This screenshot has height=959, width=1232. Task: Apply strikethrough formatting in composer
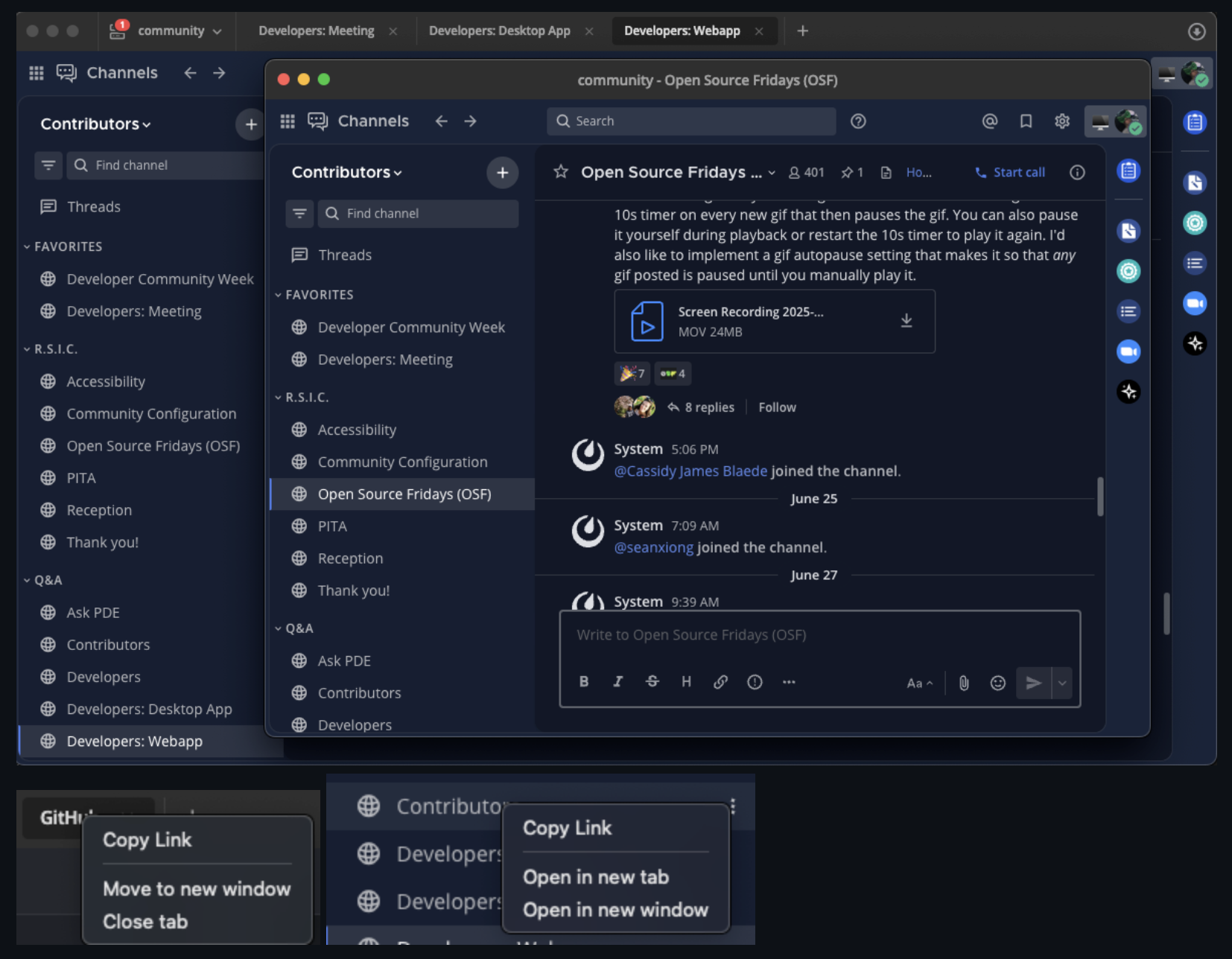coord(652,682)
